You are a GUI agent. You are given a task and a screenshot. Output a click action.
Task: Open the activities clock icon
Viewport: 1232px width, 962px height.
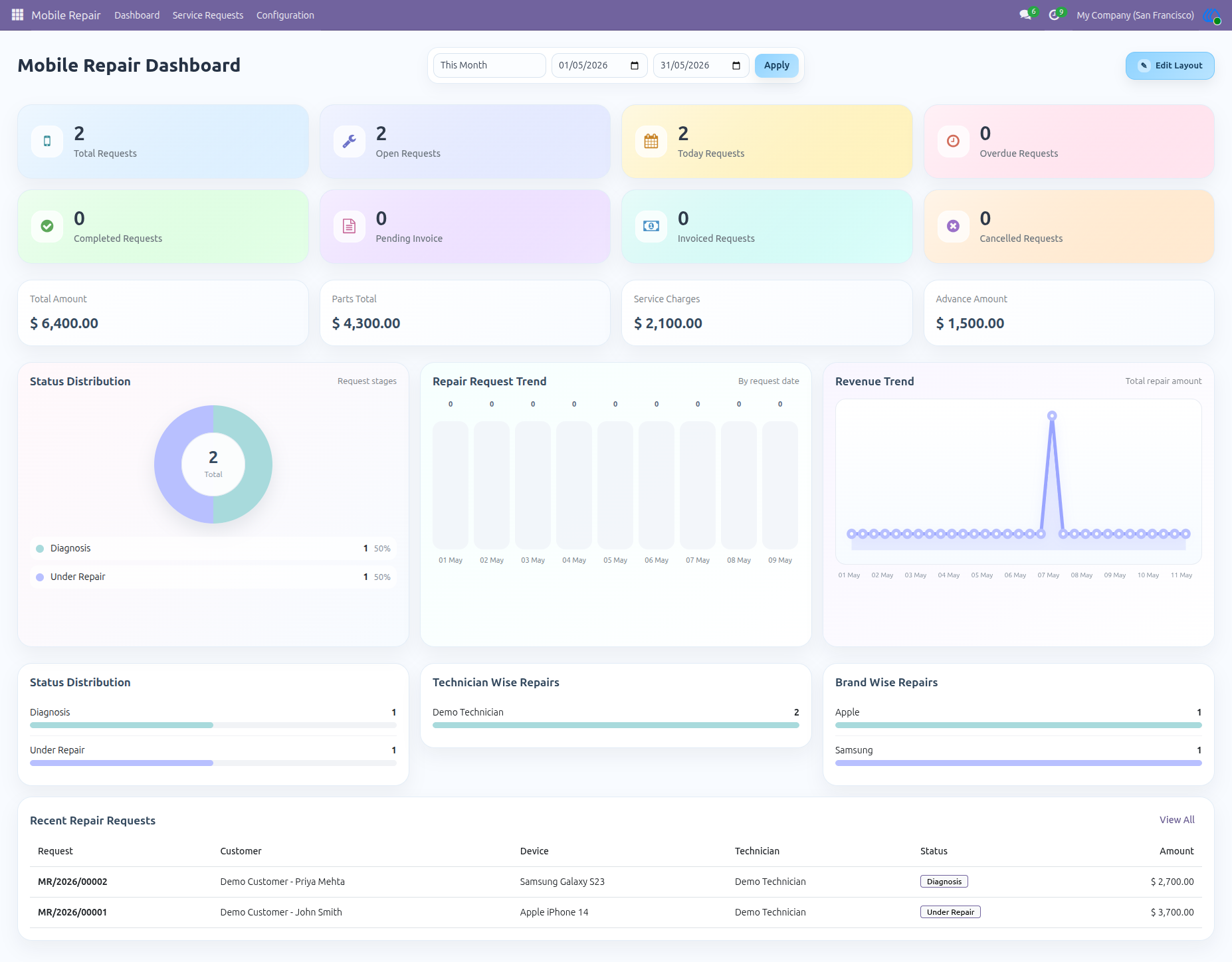1054,15
